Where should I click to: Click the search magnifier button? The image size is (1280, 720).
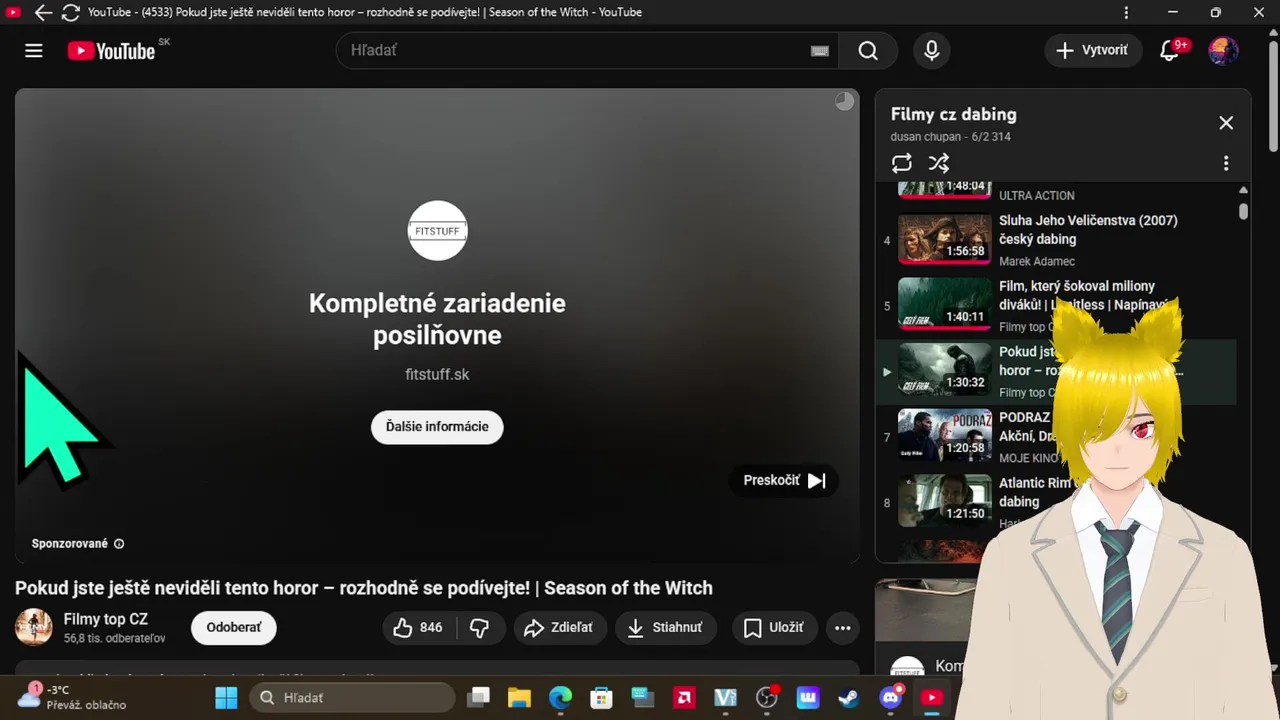868,51
